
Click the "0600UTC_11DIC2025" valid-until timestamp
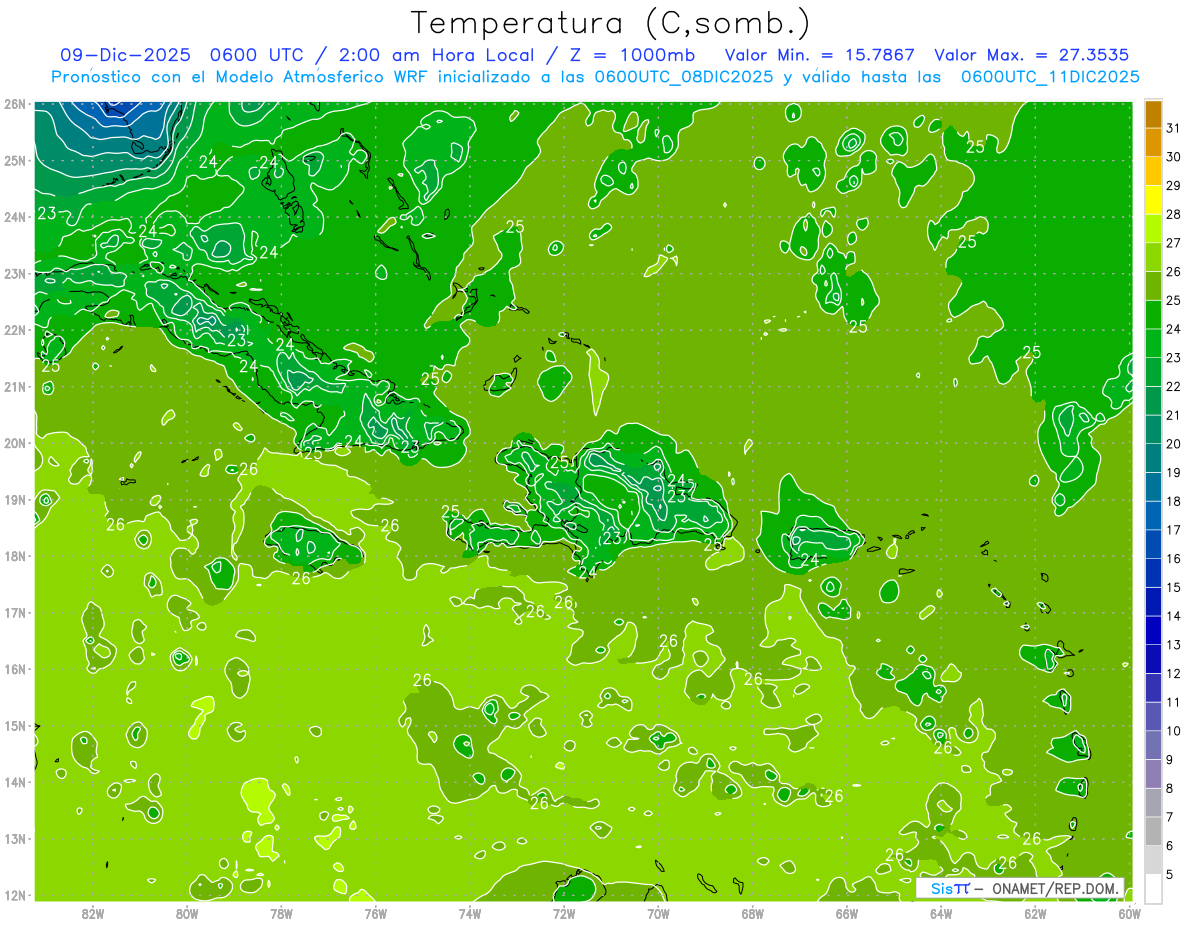[x=1050, y=76]
